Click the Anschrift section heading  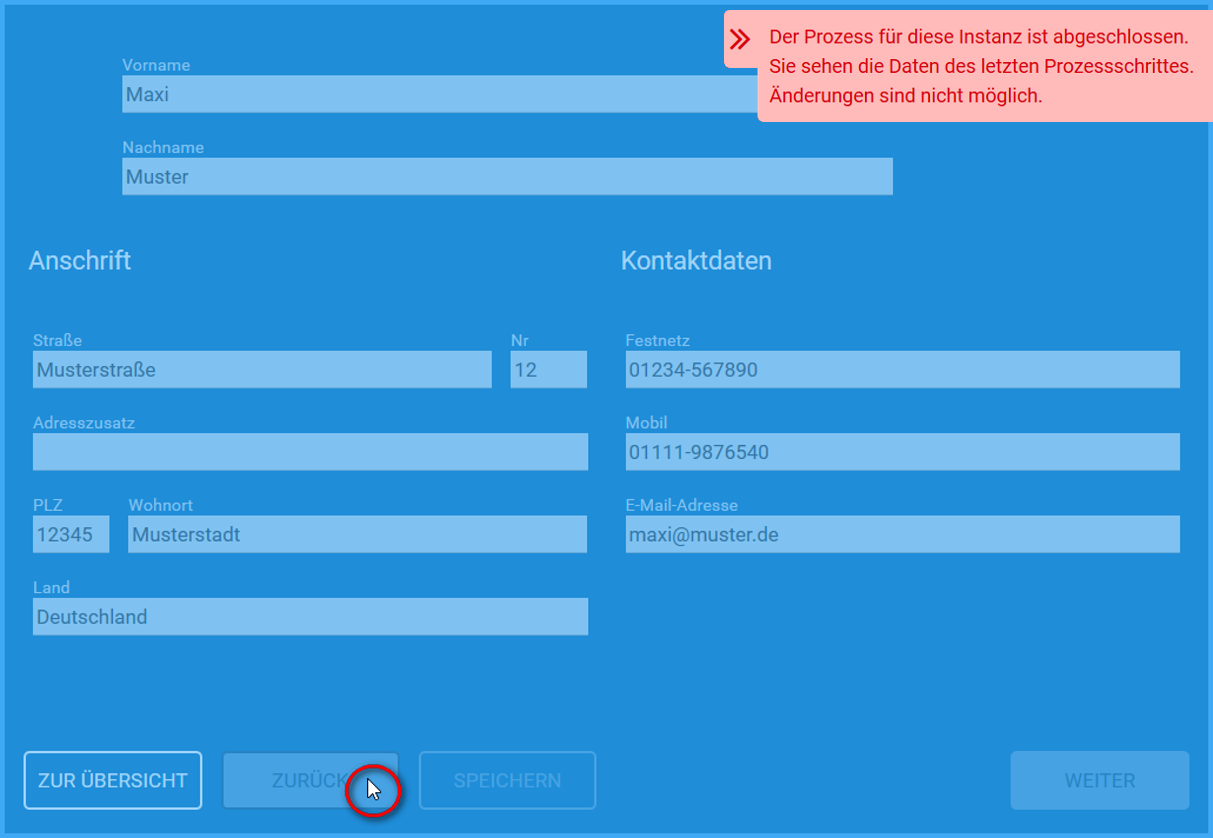tap(80, 261)
